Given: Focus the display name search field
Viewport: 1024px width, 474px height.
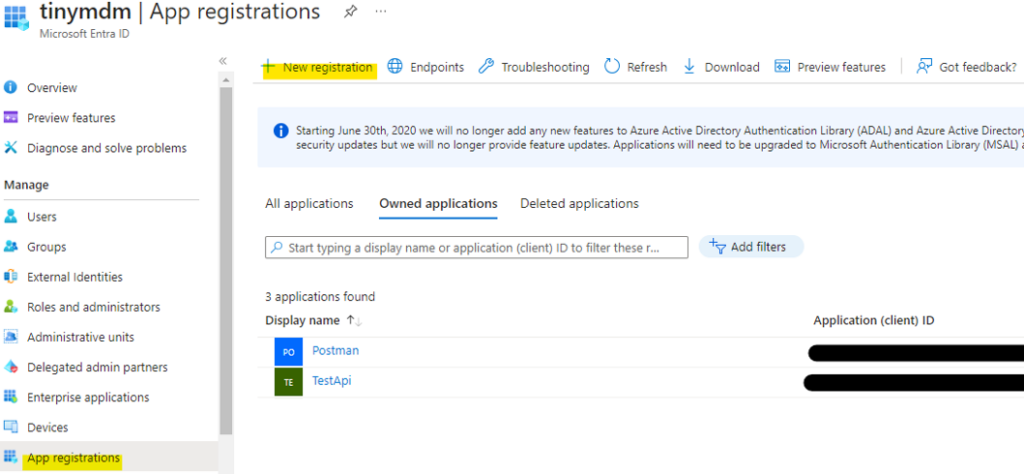Looking at the screenshot, I should pos(476,247).
